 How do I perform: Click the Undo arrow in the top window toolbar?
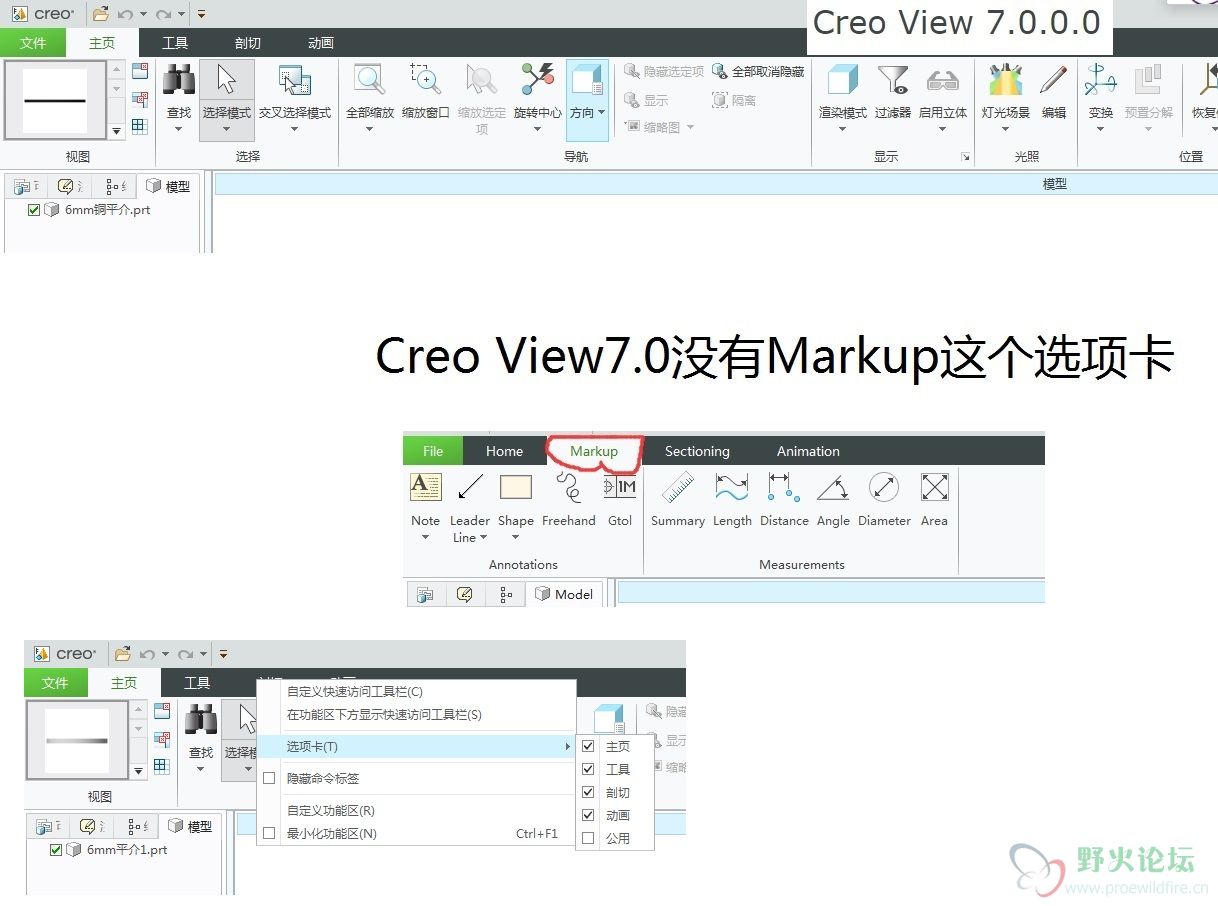pyautogui.click(x=125, y=14)
